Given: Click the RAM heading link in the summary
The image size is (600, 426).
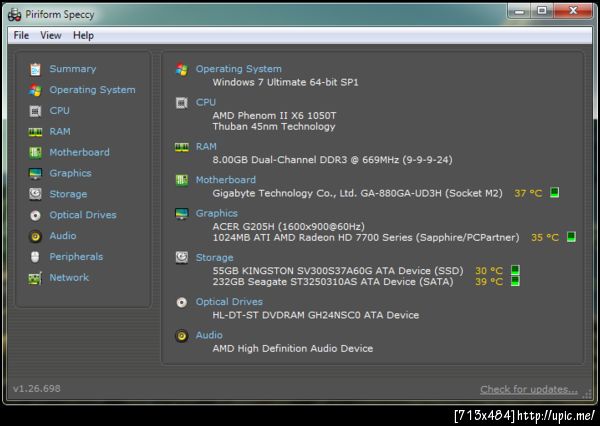Looking at the screenshot, I should click(x=206, y=147).
